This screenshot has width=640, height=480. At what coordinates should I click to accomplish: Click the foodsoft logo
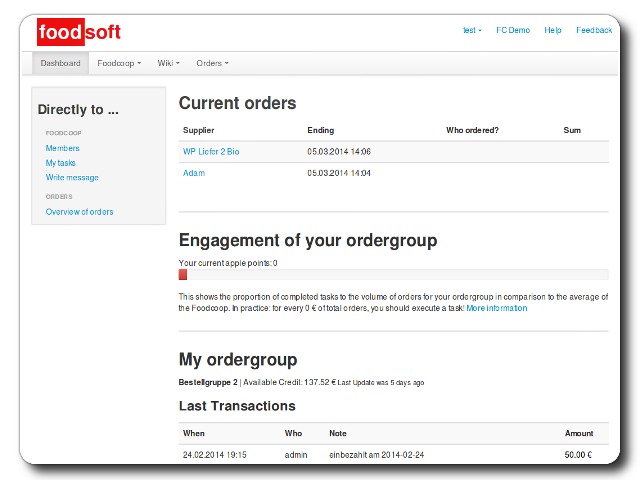(79, 32)
